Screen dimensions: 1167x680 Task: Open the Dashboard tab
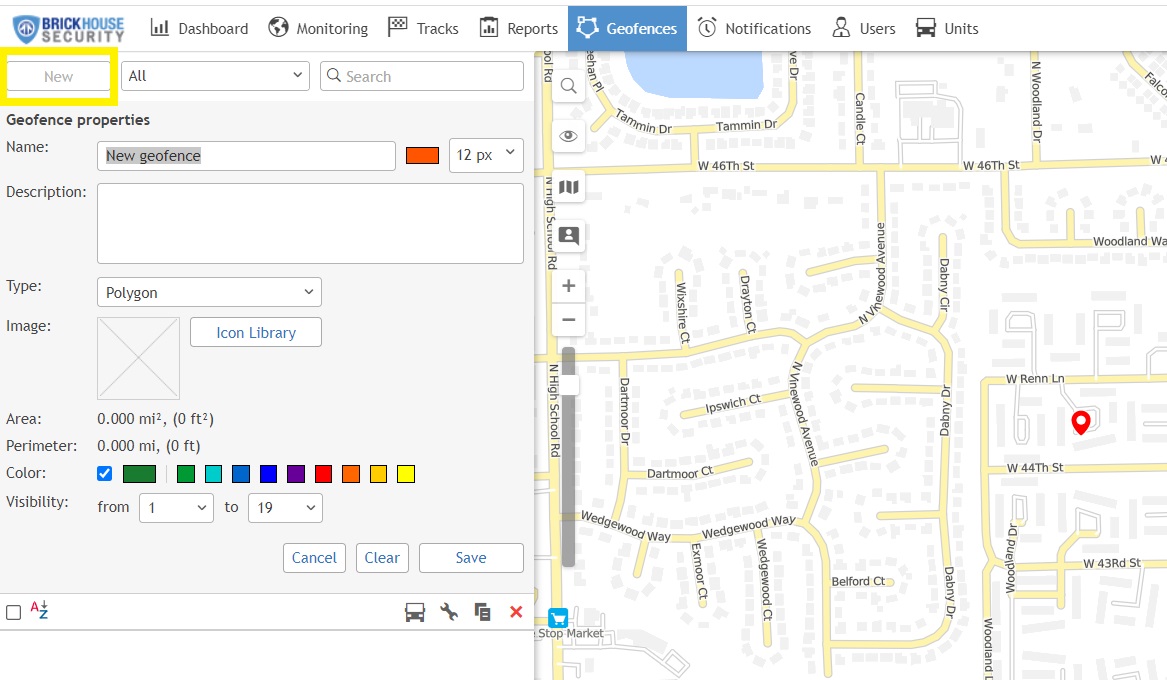[x=199, y=28]
